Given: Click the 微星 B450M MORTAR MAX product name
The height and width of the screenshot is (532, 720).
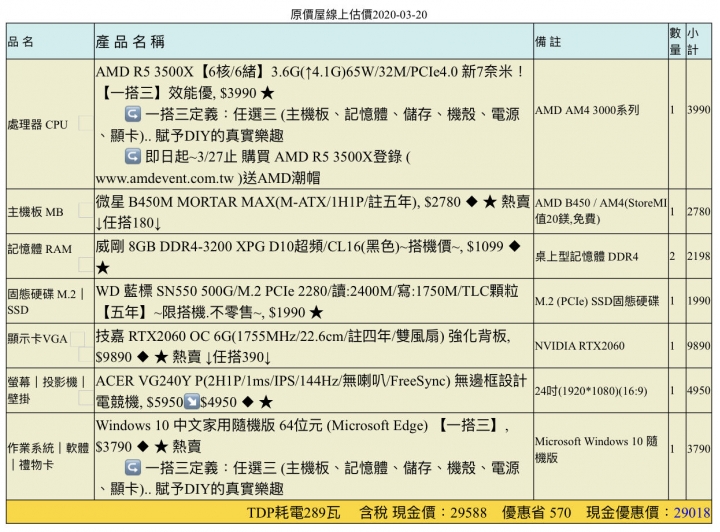Looking at the screenshot, I should point(186,202).
